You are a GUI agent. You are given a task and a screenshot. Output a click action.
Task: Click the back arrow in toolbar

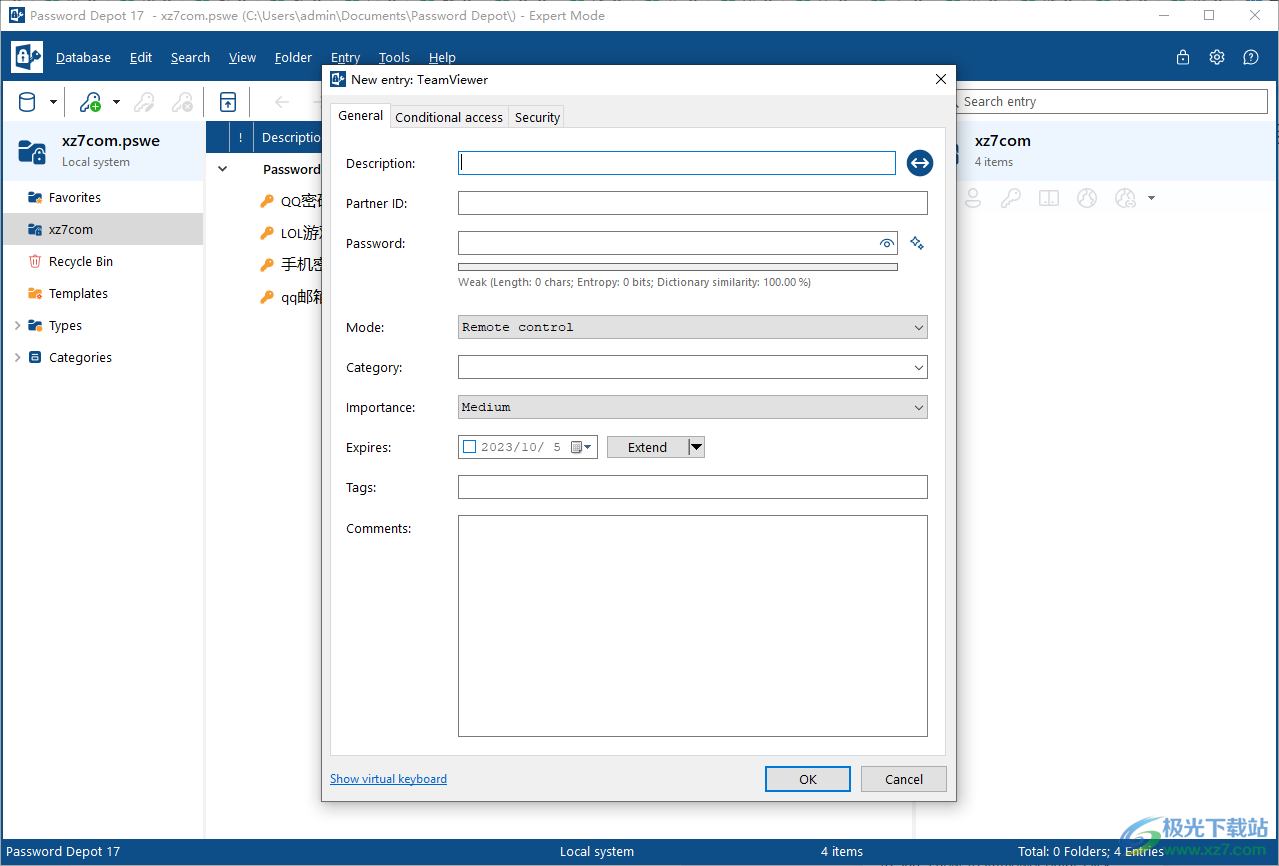pyautogui.click(x=282, y=102)
